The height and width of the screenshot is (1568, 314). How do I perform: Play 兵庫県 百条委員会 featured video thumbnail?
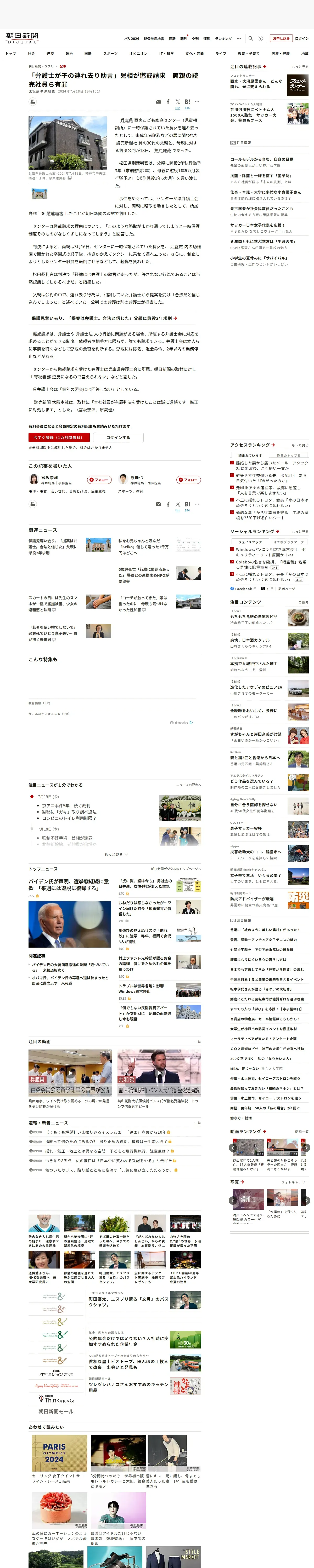70,1073
